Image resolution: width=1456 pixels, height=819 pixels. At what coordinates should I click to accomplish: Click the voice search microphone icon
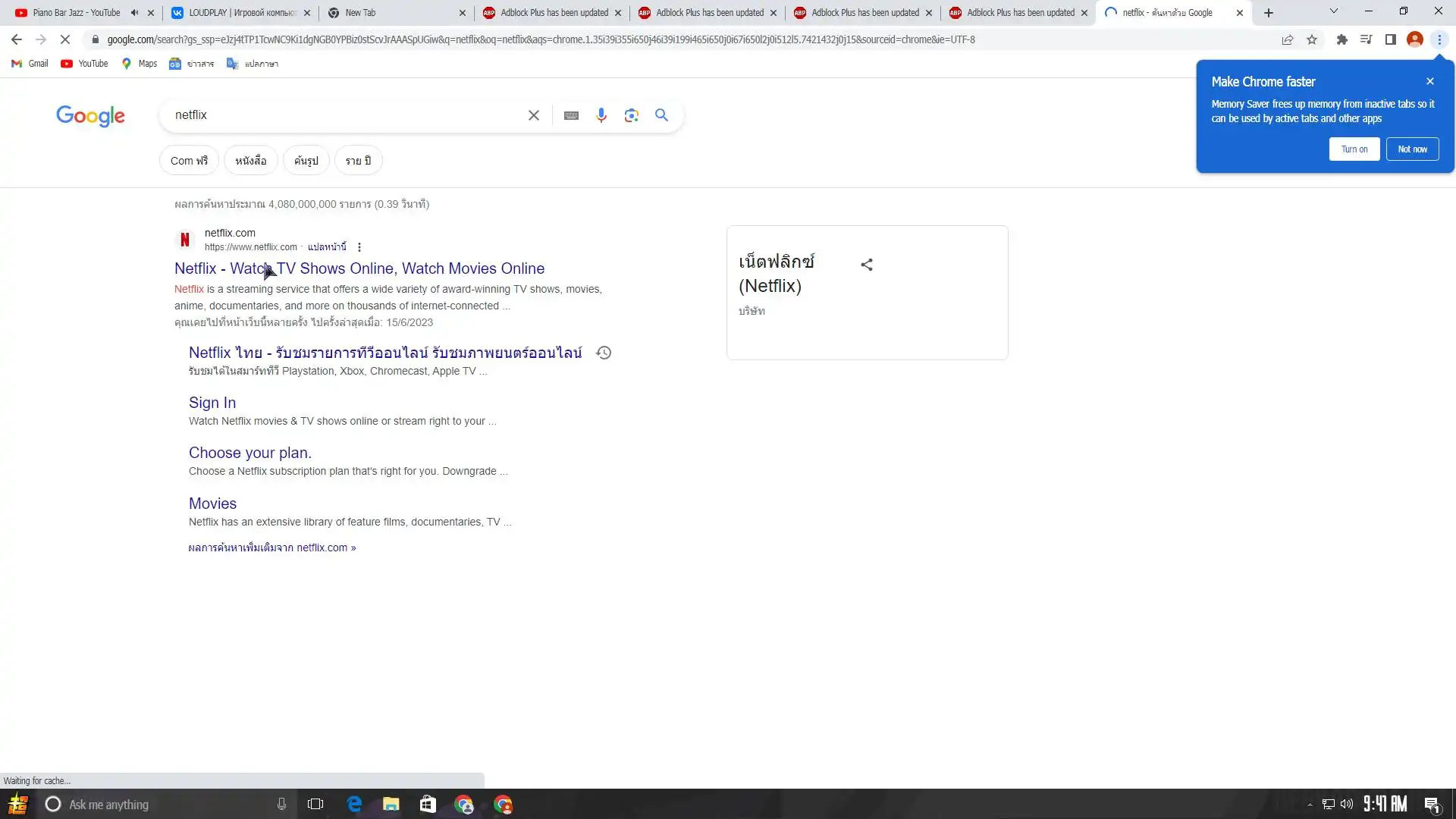601,115
